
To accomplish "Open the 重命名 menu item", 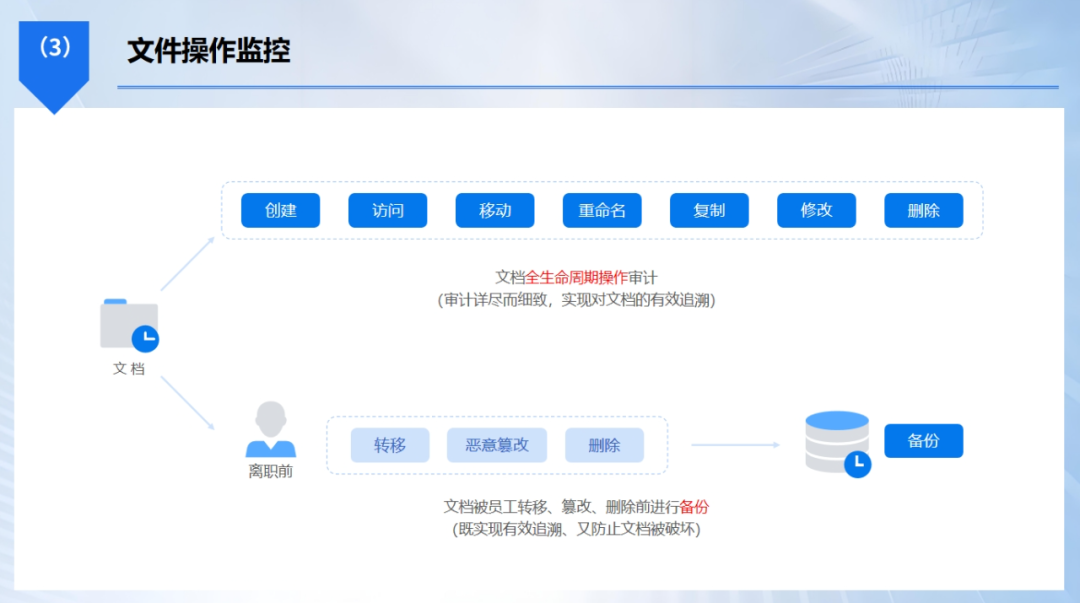I will tap(602, 210).
